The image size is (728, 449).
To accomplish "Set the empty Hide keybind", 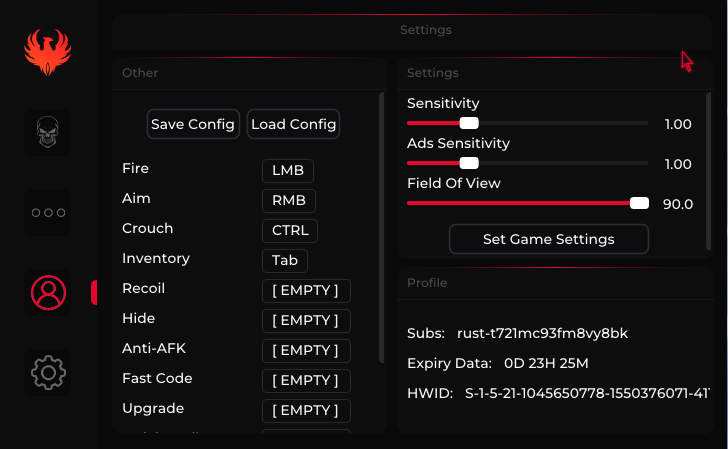I will (306, 321).
